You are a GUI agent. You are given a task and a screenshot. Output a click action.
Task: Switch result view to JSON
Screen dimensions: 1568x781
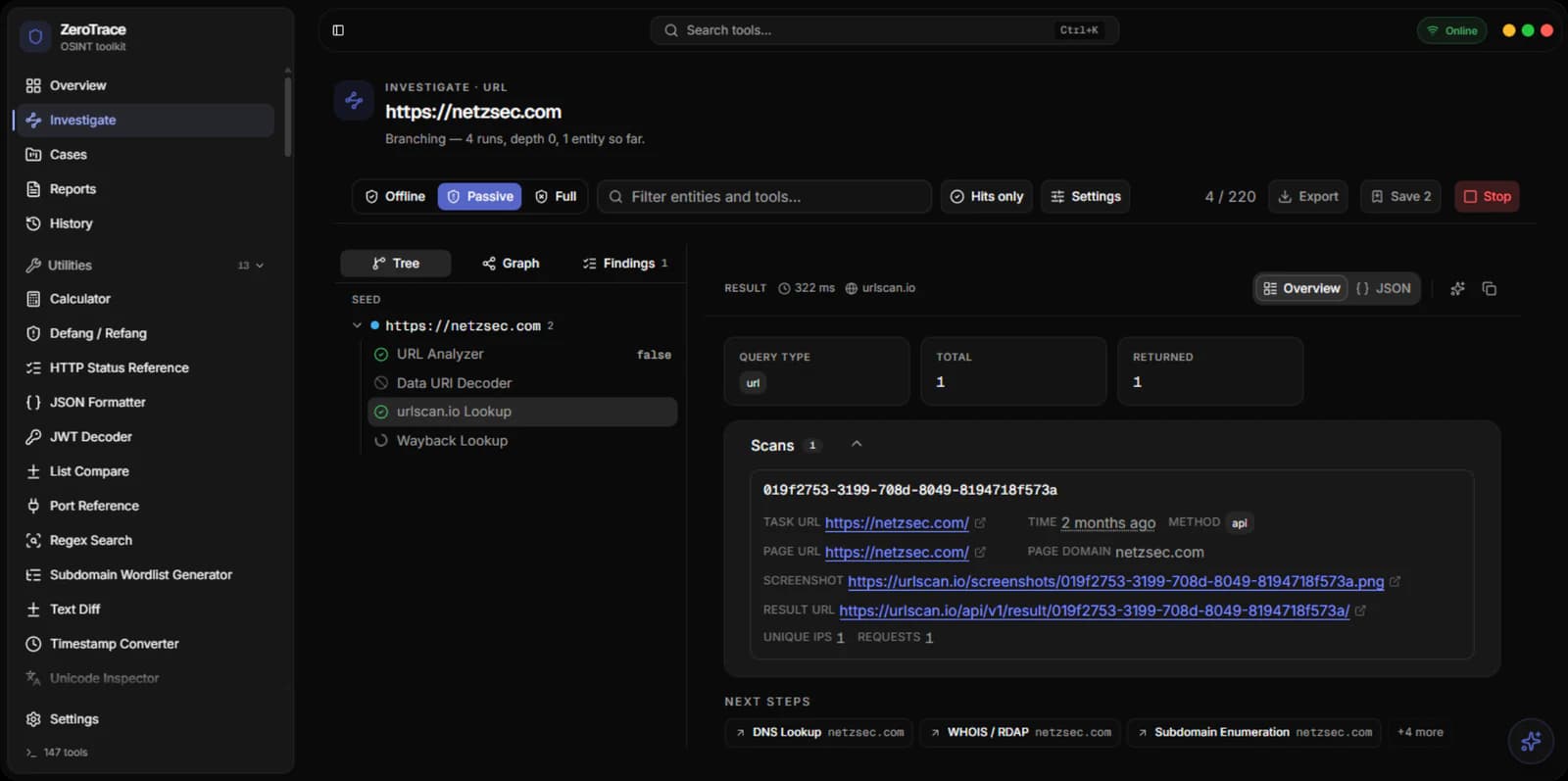(1383, 288)
